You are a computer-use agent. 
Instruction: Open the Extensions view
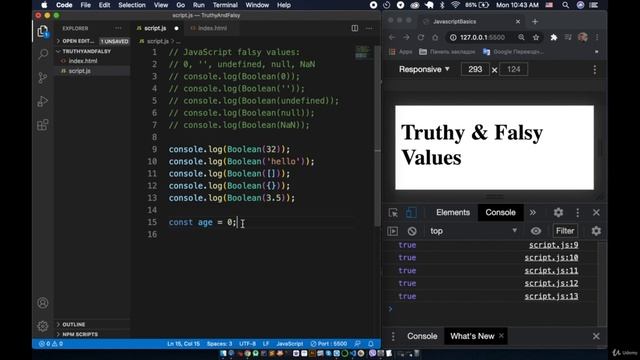pos(42,125)
